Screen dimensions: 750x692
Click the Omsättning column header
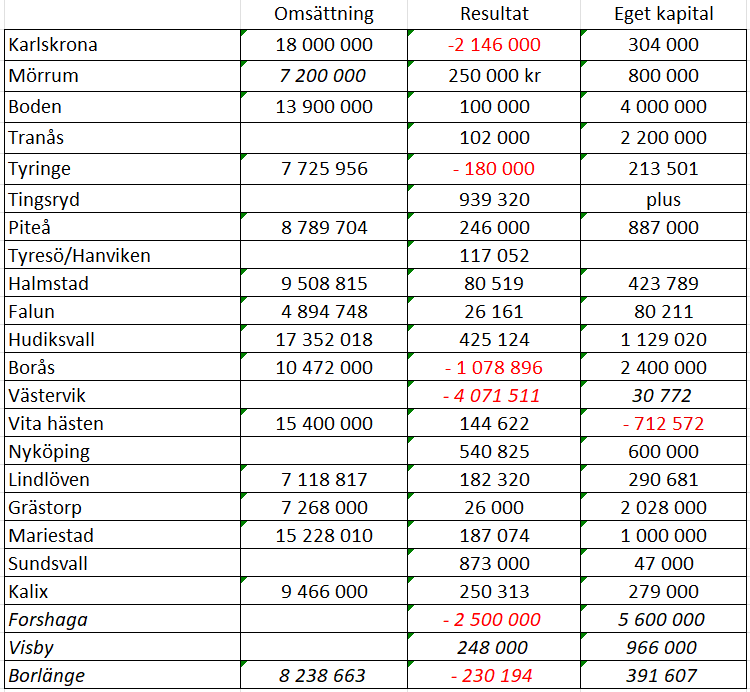[324, 14]
